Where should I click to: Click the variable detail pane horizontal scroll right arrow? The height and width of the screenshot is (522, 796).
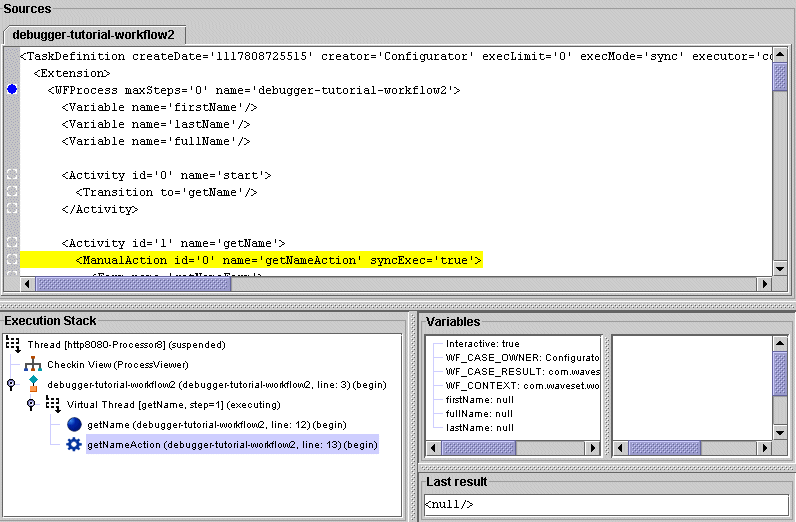764,448
